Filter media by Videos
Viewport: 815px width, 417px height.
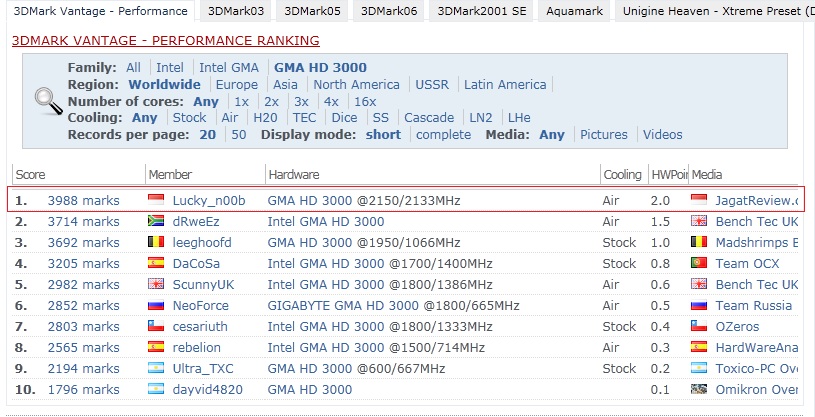click(x=662, y=135)
